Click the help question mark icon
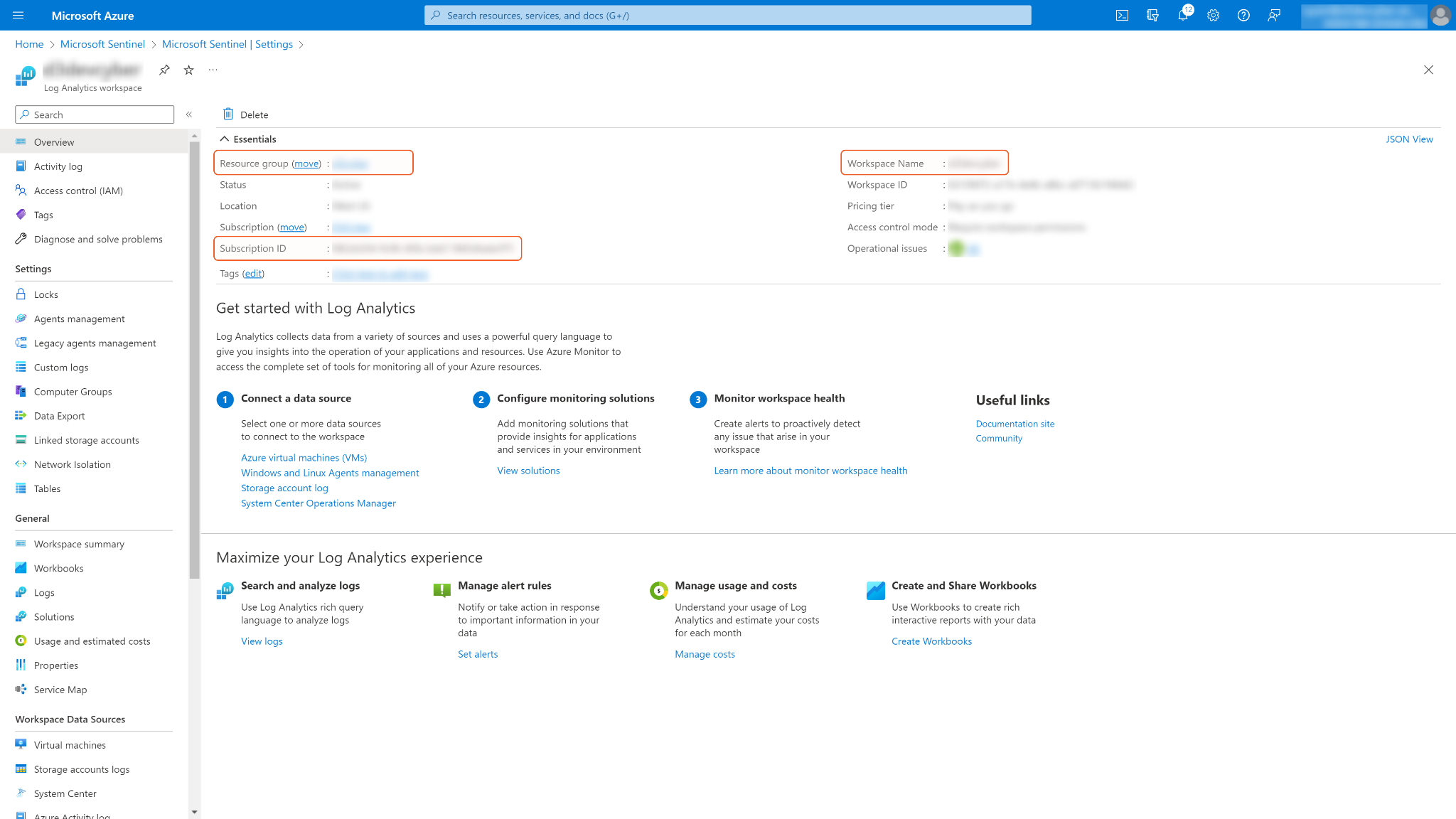The width and height of the screenshot is (1456, 819). click(x=1243, y=16)
